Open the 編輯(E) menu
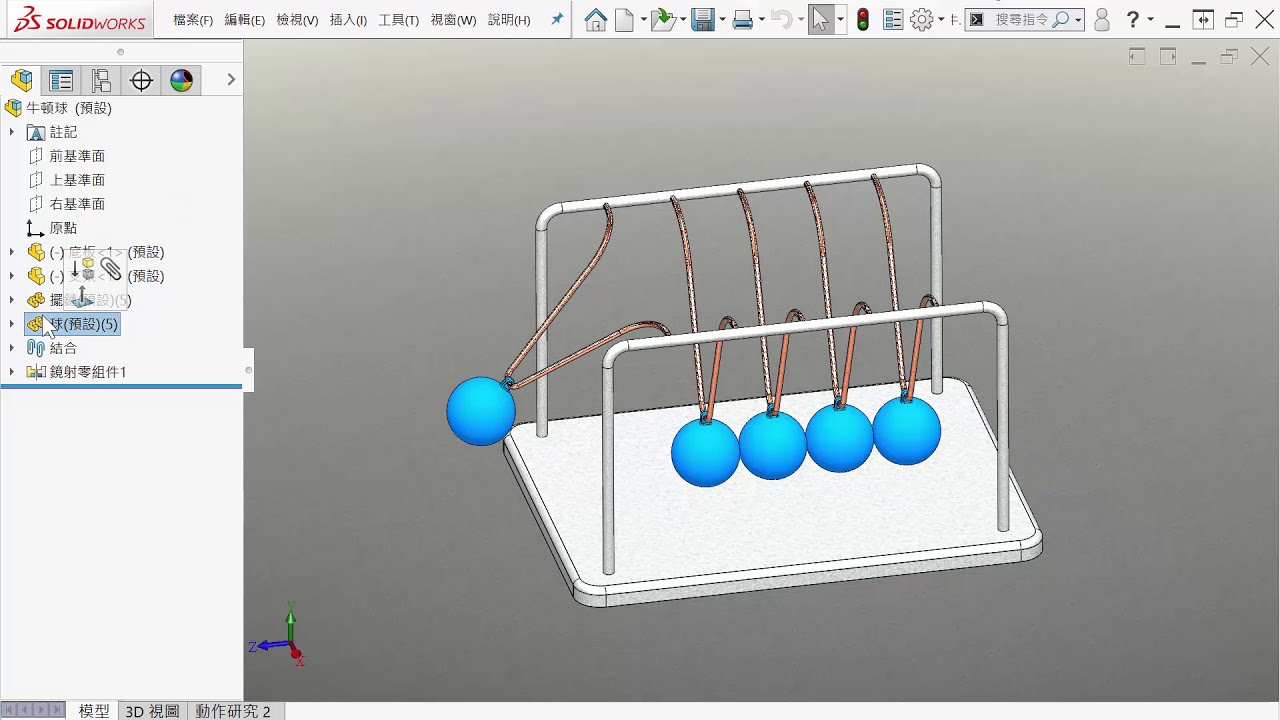The width and height of the screenshot is (1280, 720). [245, 20]
